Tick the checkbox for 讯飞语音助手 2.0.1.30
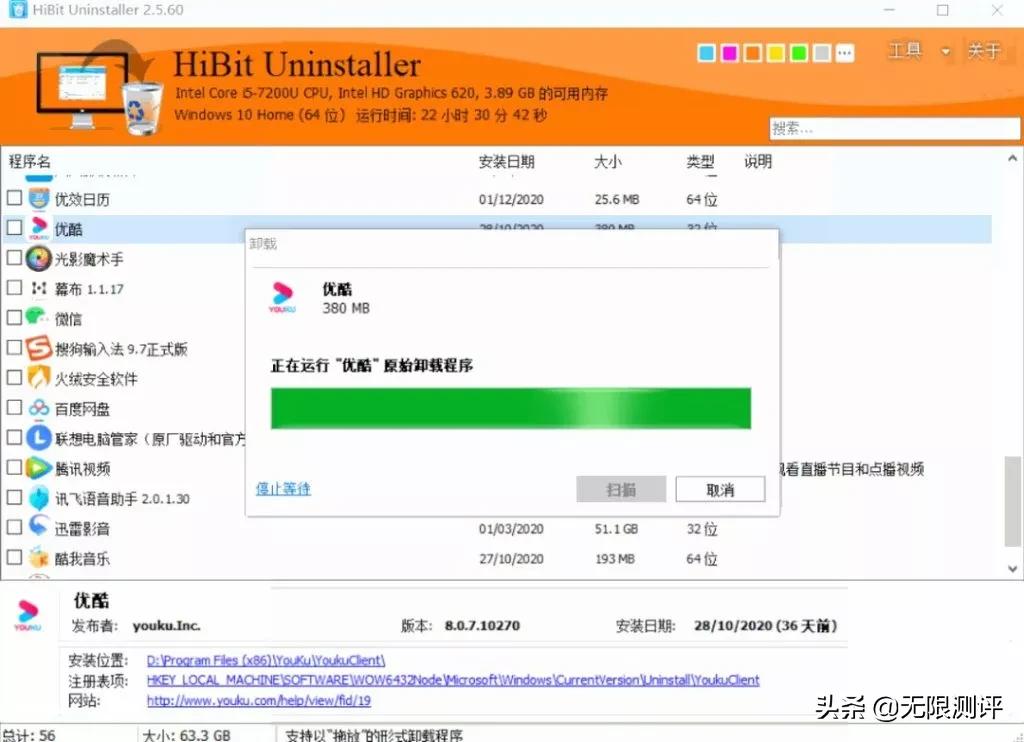This screenshot has width=1024, height=742. click(14, 497)
